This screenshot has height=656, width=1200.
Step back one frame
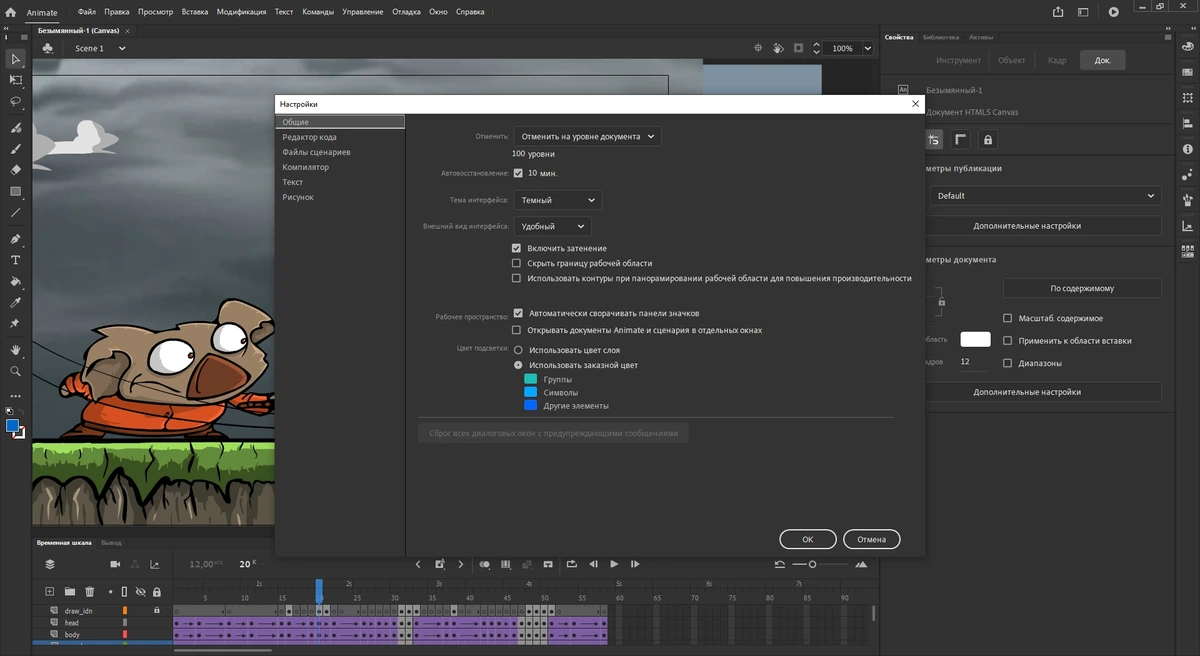pyautogui.click(x=594, y=564)
